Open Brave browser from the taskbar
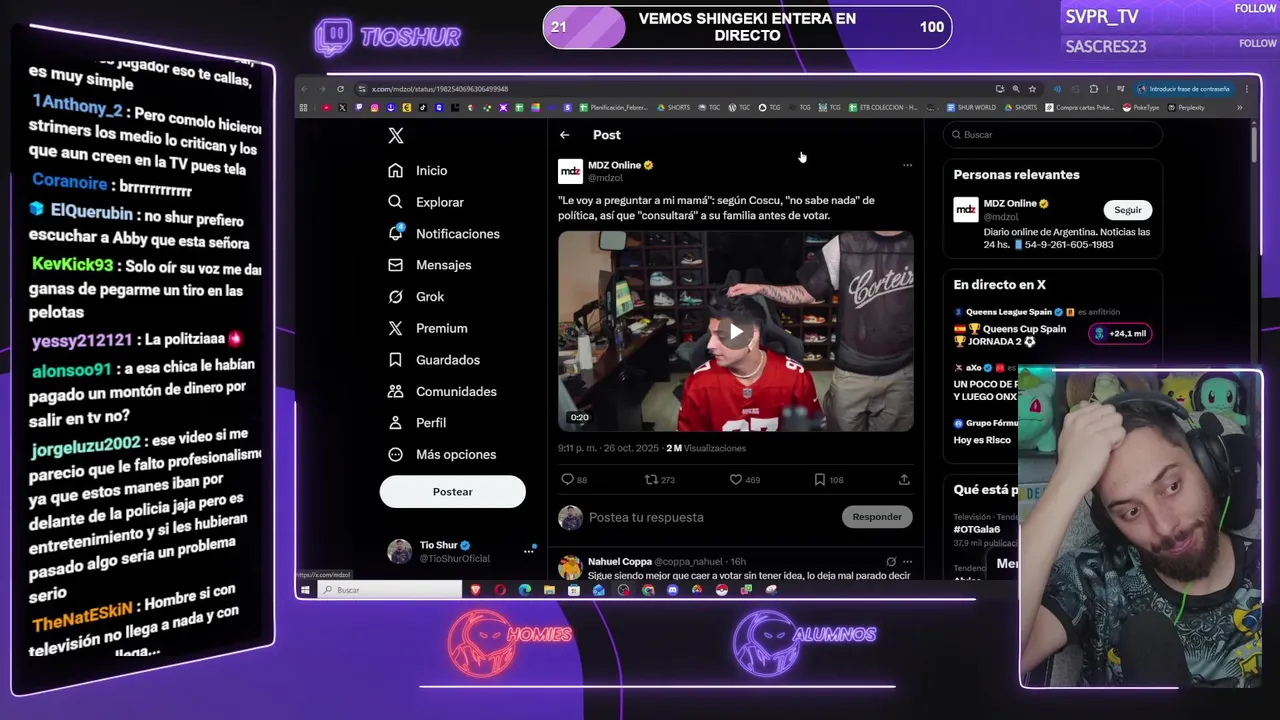Image resolution: width=1280 pixels, height=720 pixels. [475, 590]
